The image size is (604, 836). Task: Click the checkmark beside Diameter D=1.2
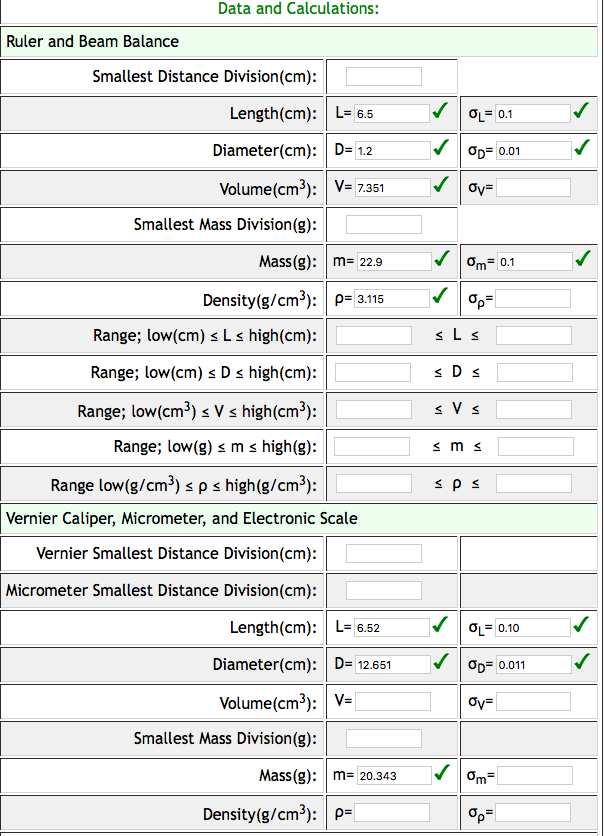coord(439,150)
